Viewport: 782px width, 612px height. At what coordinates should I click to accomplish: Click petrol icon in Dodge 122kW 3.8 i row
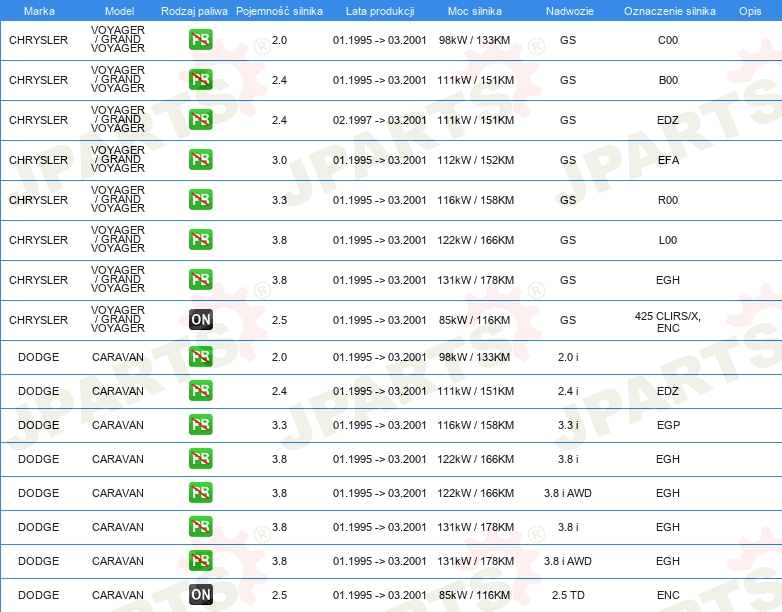click(200, 458)
